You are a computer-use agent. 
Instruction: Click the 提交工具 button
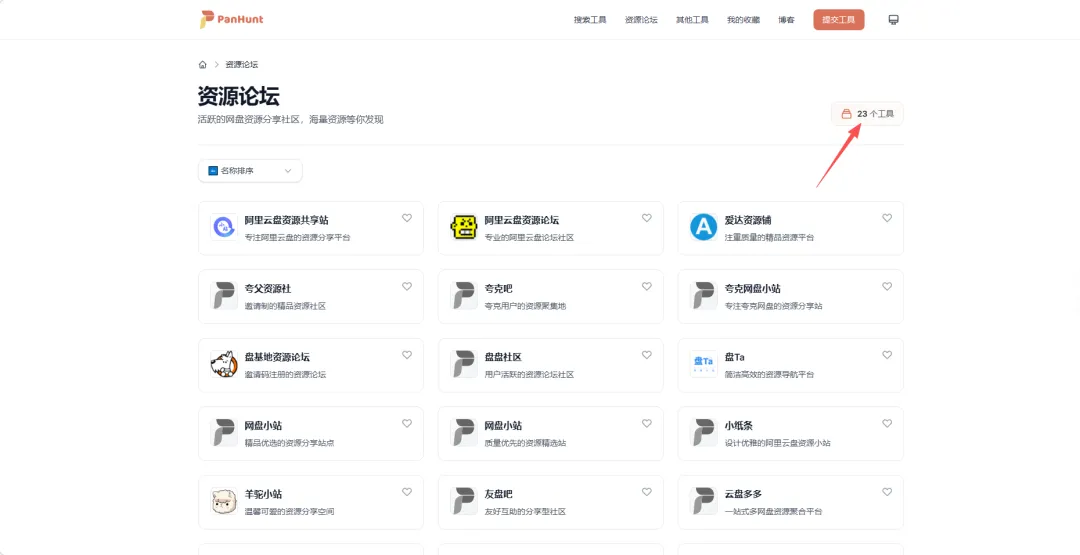[838, 20]
